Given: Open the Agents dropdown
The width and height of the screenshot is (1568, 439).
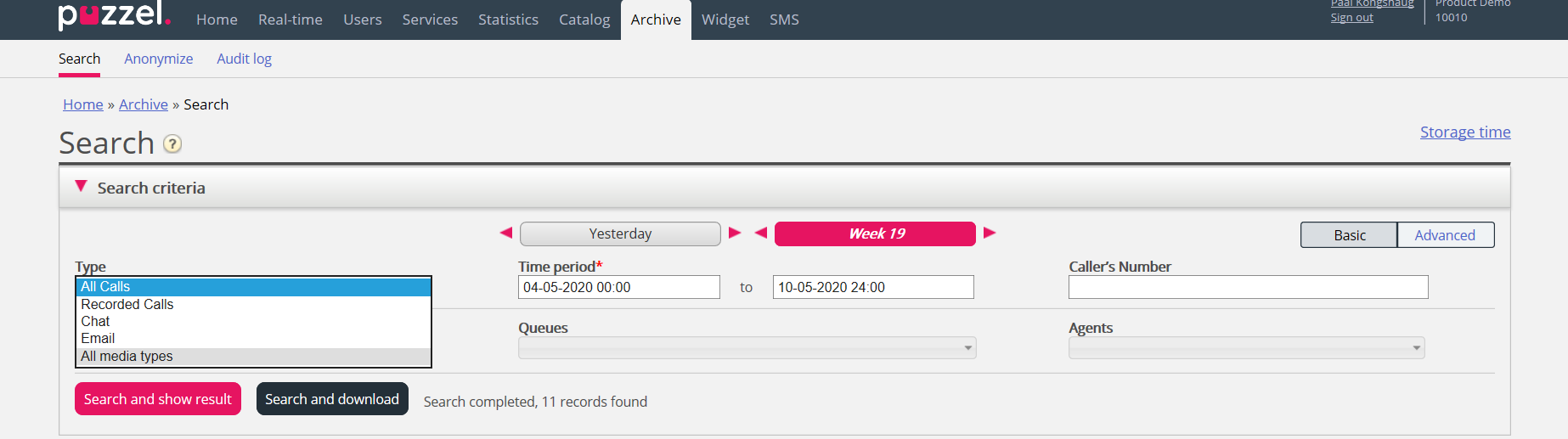Looking at the screenshot, I should [1246, 348].
